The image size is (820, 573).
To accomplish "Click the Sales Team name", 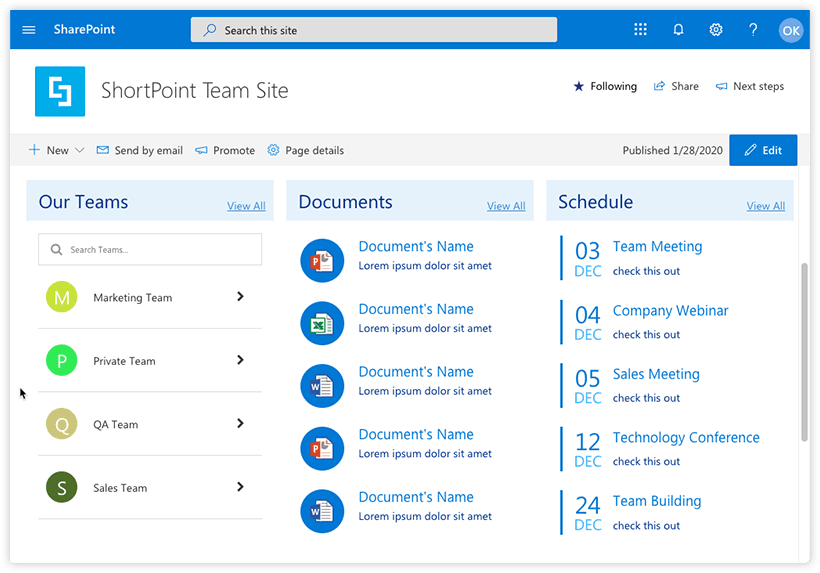I will click(120, 488).
